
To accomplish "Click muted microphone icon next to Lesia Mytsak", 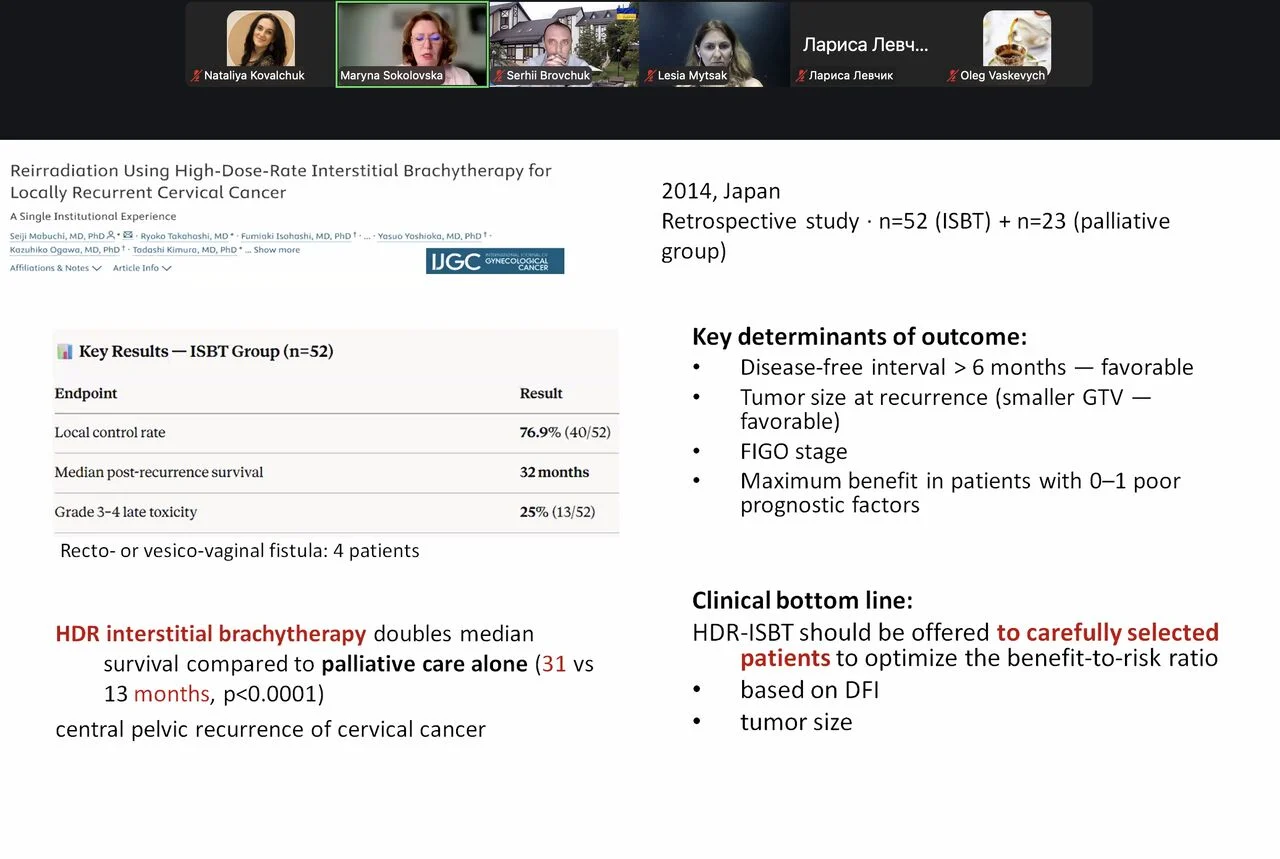I will click(650, 75).
